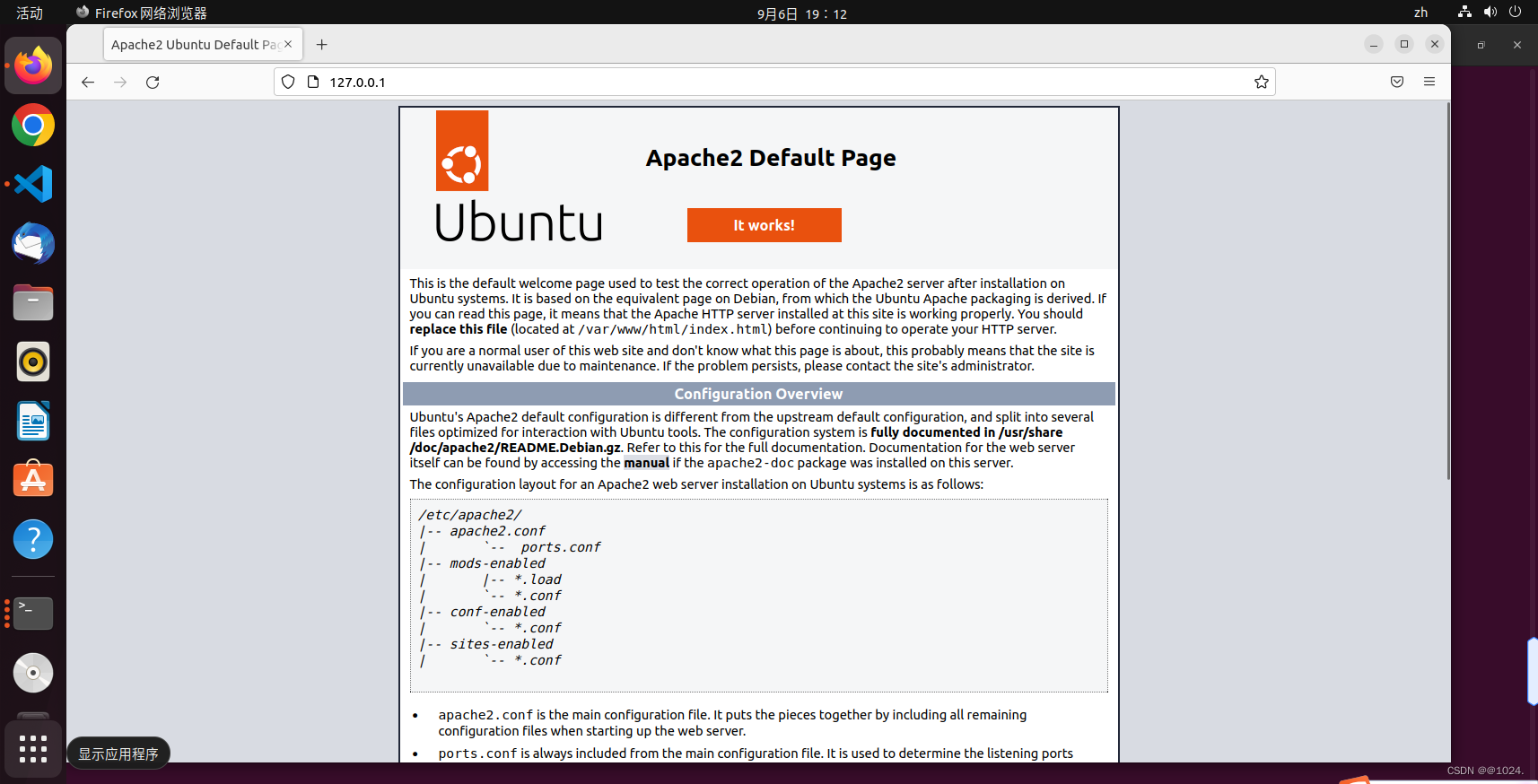Open the 活动 Activities overview

point(30,13)
